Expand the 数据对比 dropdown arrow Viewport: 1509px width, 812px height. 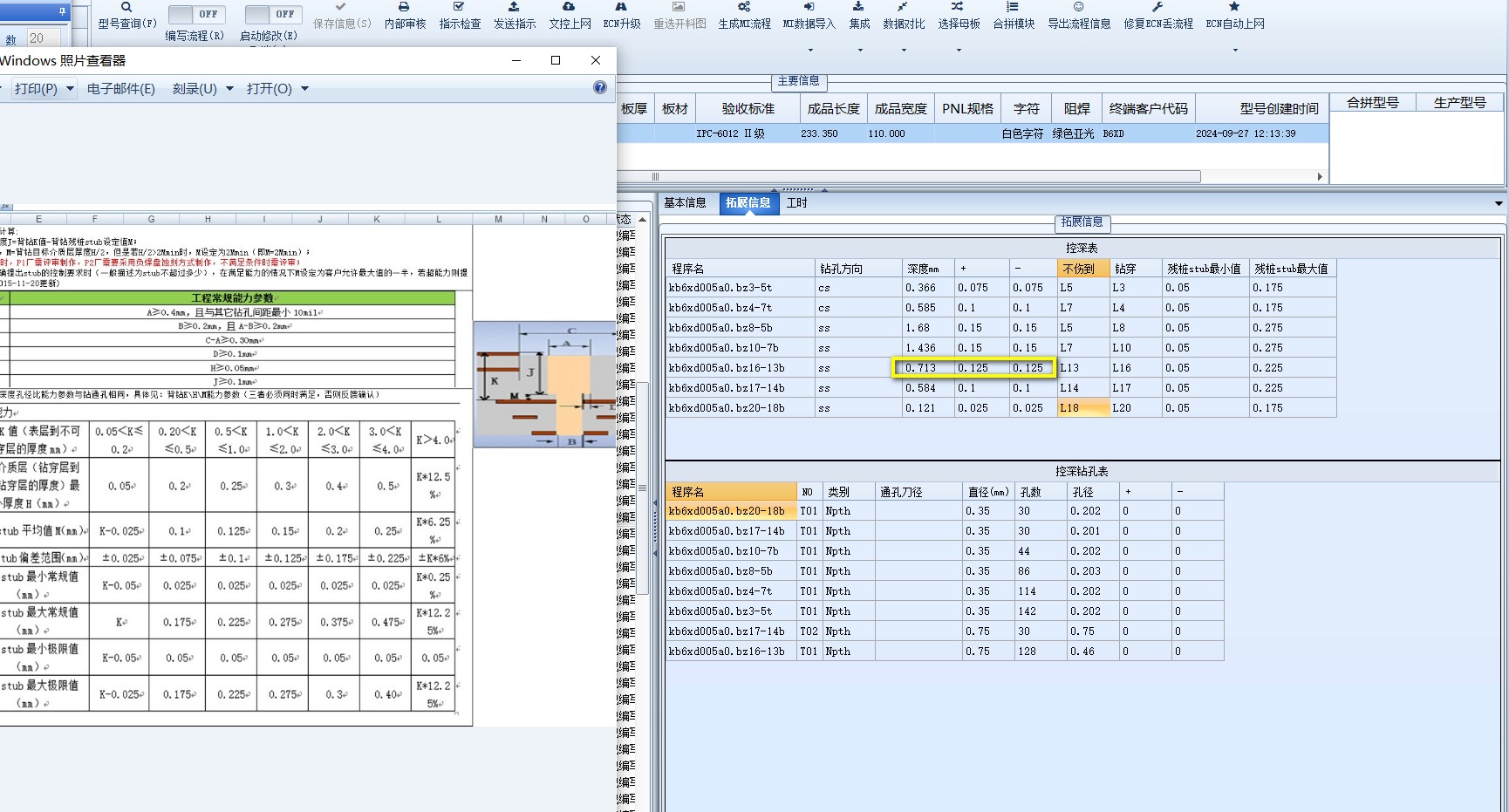coord(903,50)
